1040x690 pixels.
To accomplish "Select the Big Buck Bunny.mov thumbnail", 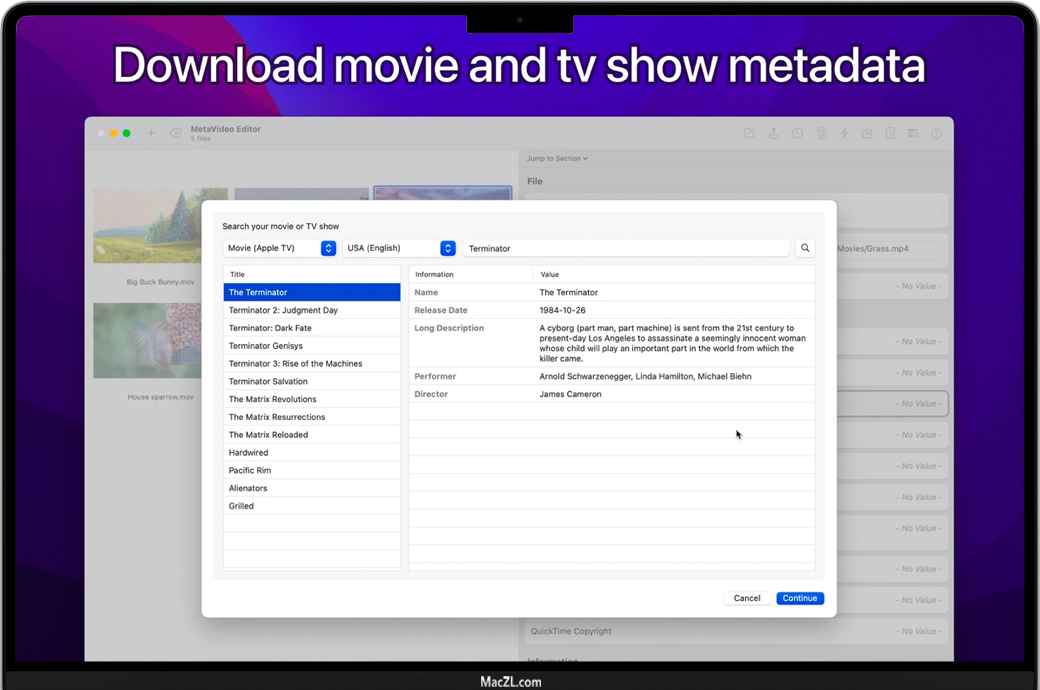I will (x=160, y=226).
